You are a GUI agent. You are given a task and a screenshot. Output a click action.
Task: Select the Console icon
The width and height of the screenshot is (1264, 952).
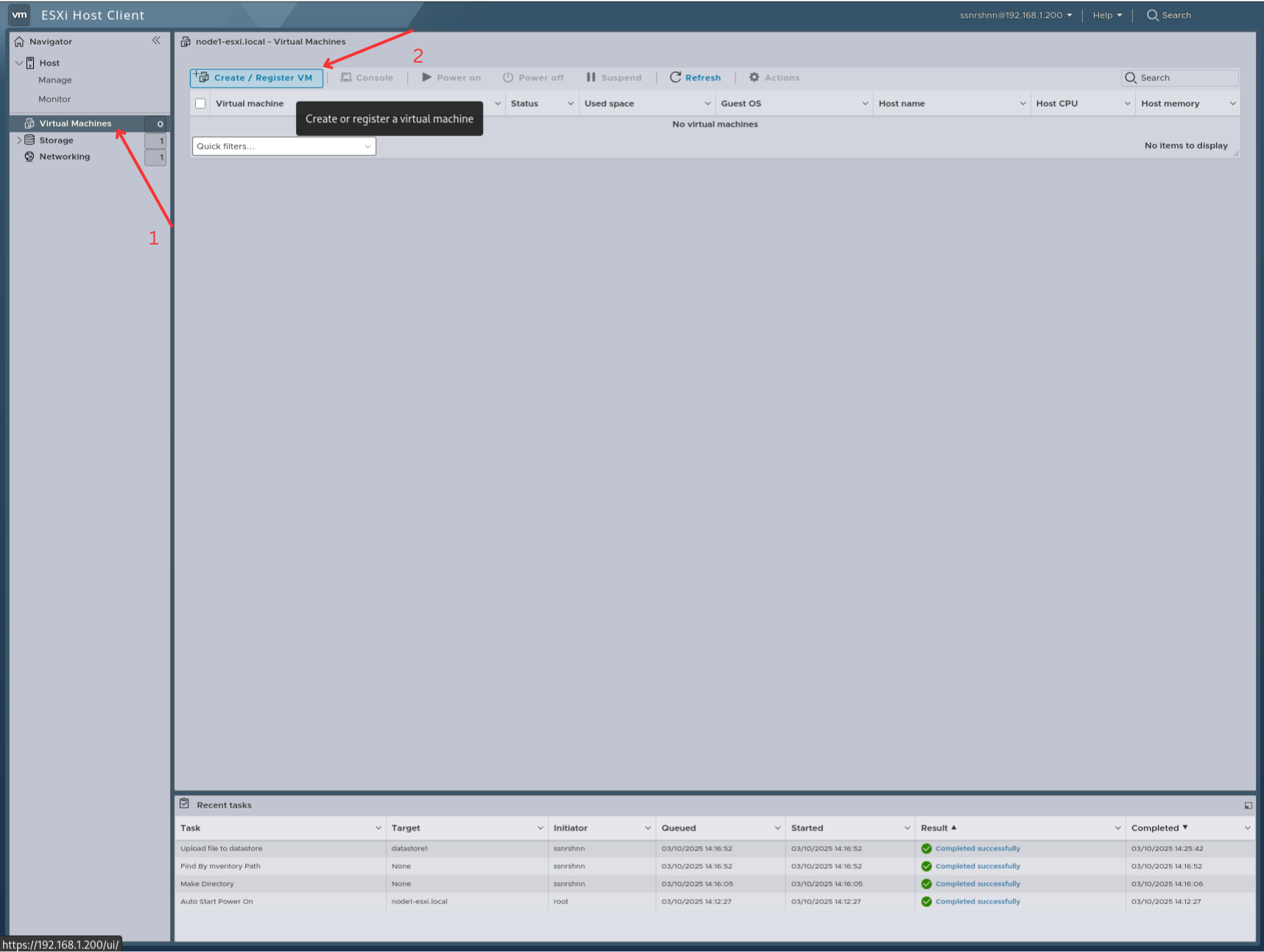click(x=346, y=77)
